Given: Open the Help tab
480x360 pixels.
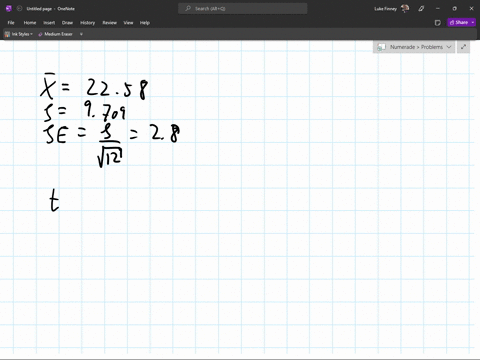Looking at the screenshot, I should pos(145,23).
